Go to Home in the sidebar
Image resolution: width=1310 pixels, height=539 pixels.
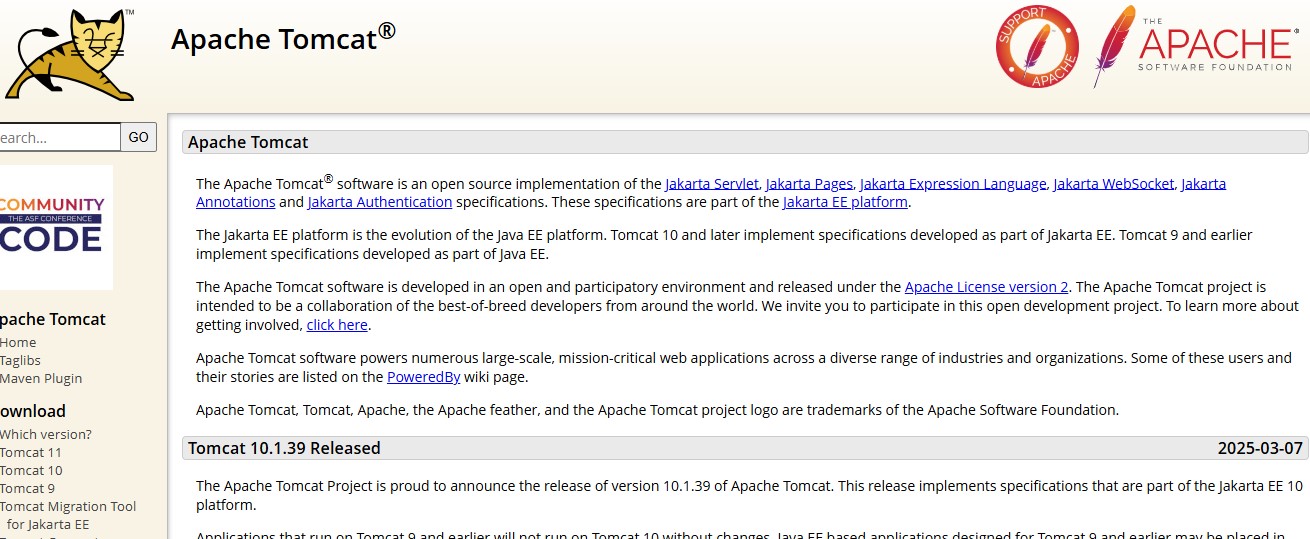click(x=18, y=342)
